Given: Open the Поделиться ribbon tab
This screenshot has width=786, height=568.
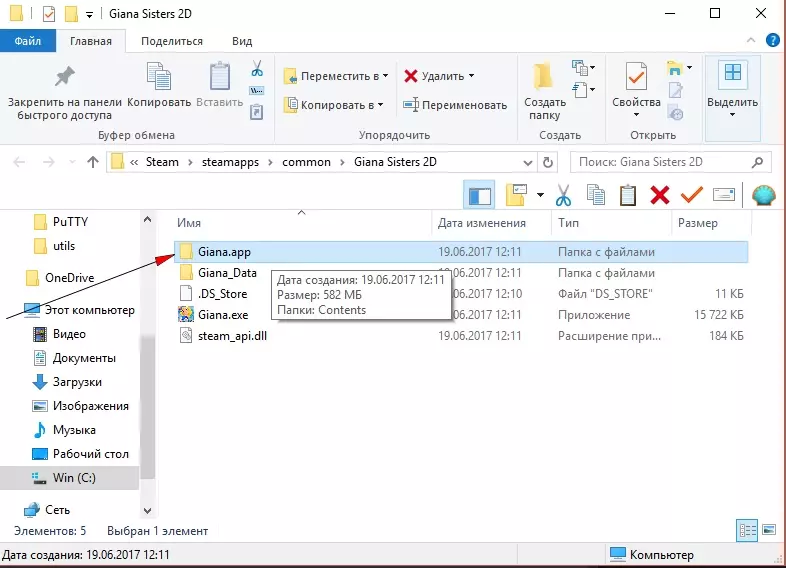Looking at the screenshot, I should click(x=172, y=41).
